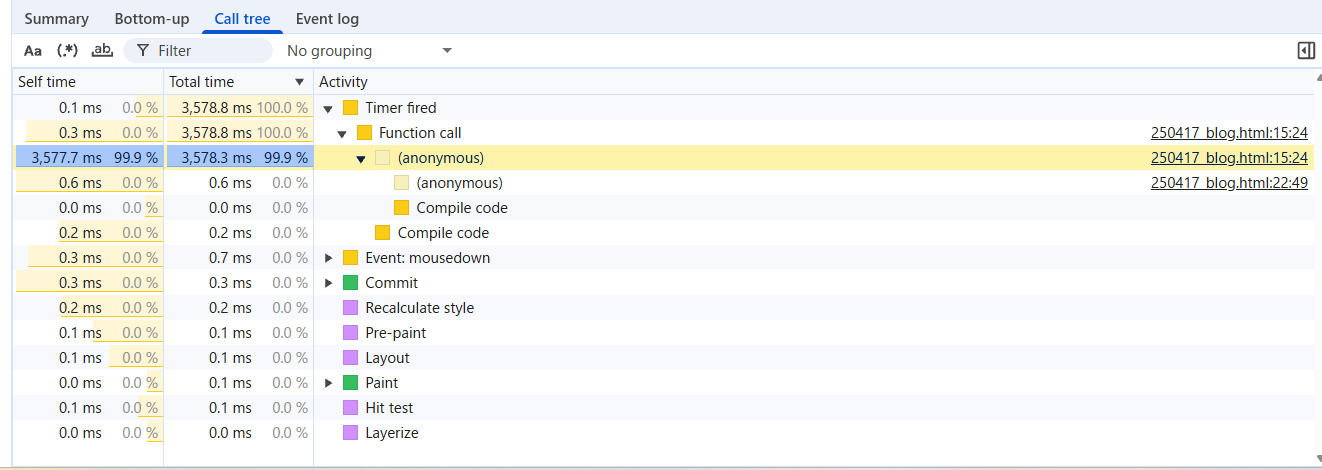Open the No grouping dropdown

coord(368,51)
